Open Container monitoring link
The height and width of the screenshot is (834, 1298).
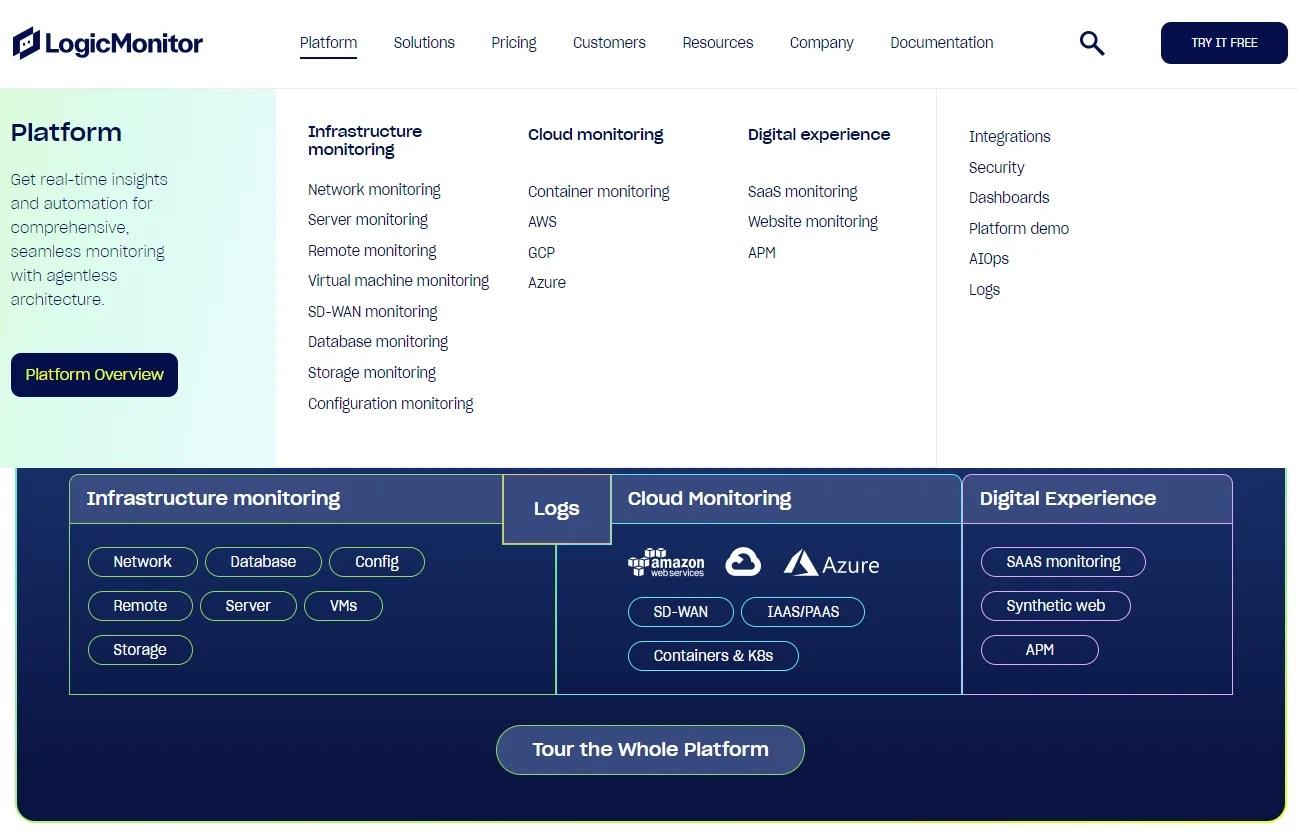tap(599, 192)
